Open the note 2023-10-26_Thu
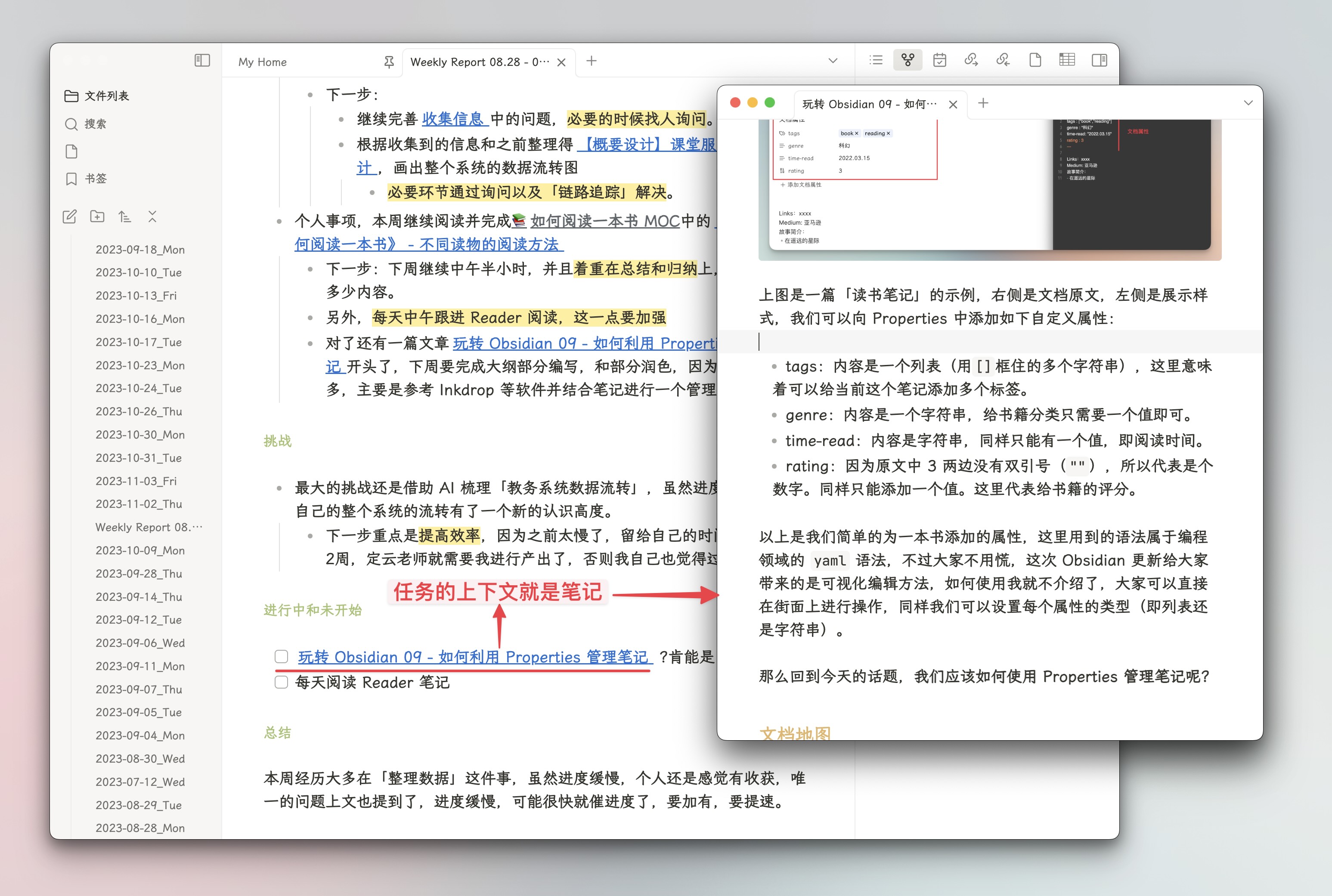 tap(139, 411)
